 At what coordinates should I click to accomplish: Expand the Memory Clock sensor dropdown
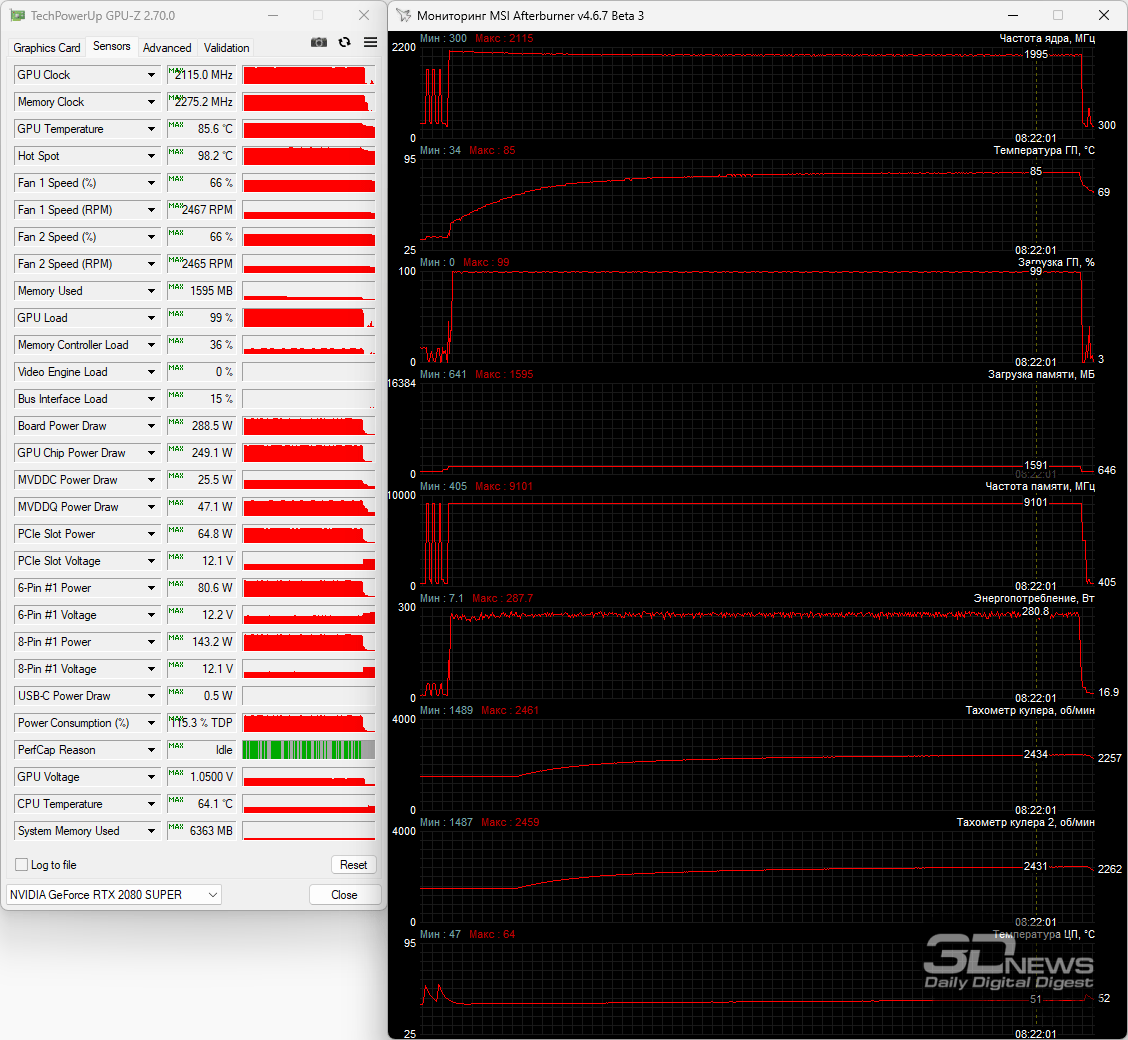151,102
